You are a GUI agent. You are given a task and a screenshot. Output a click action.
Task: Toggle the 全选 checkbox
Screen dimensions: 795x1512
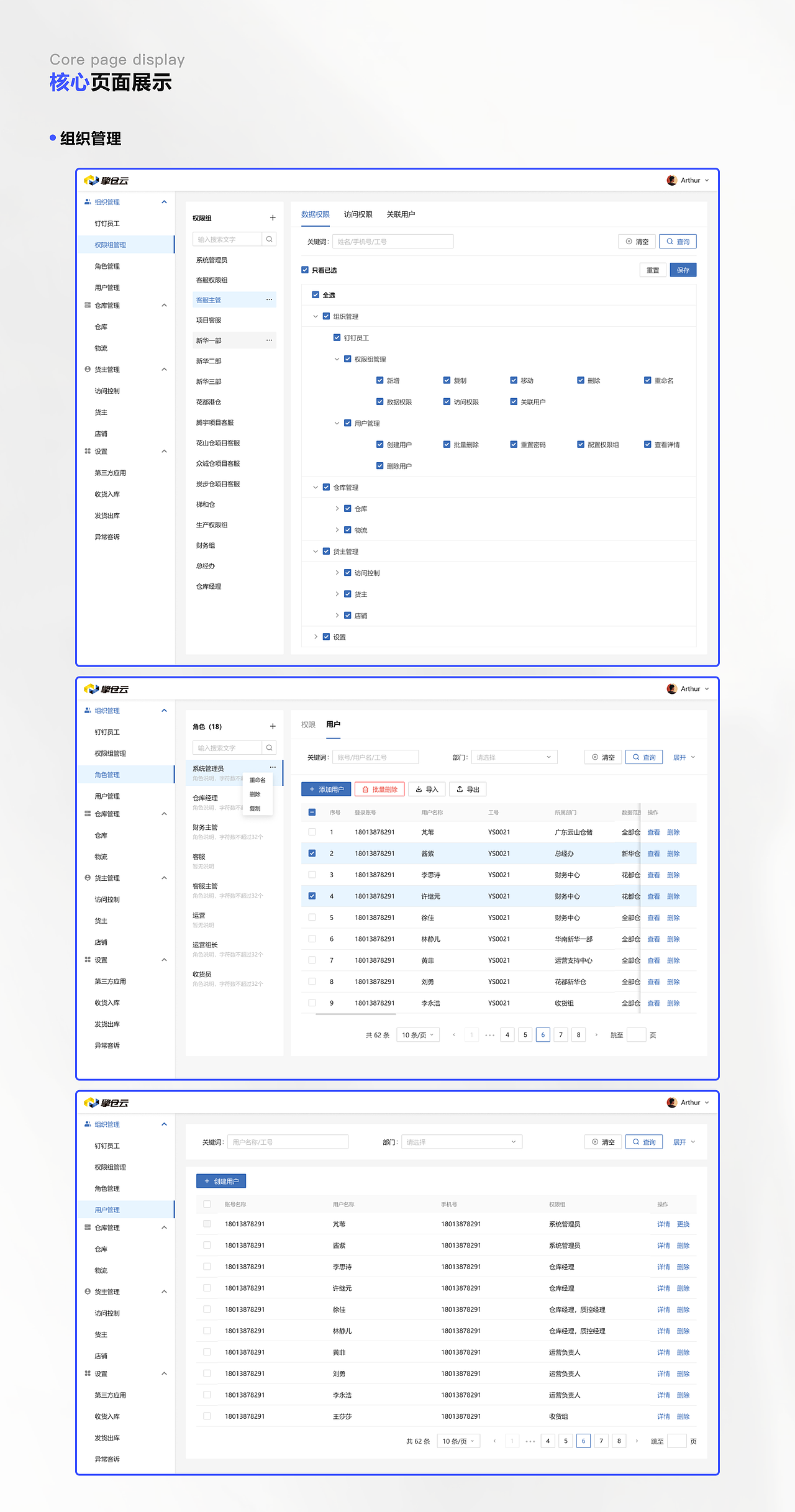(x=316, y=295)
